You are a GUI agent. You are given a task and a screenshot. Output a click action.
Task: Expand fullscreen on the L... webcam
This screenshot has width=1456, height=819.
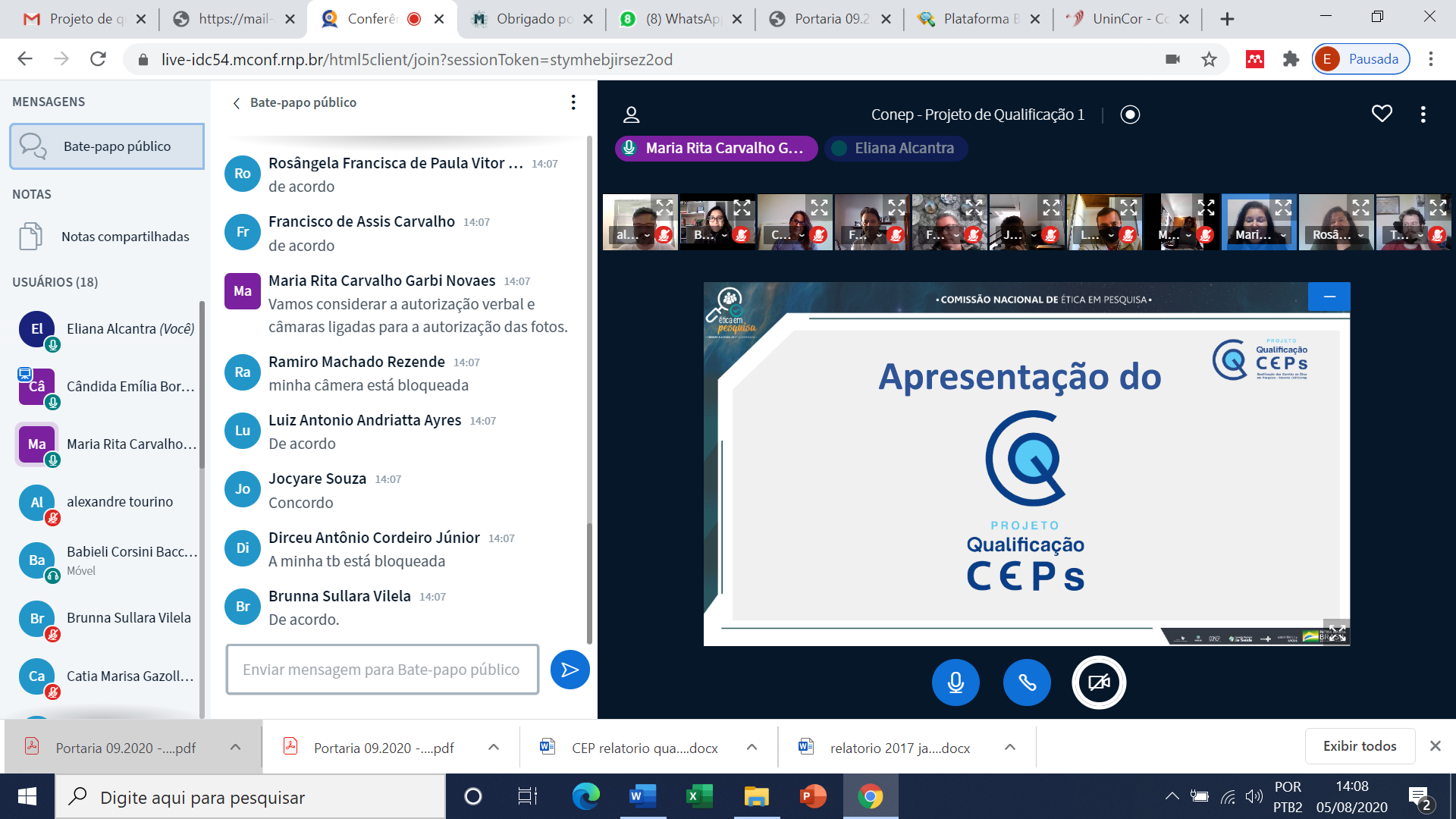(x=1128, y=207)
